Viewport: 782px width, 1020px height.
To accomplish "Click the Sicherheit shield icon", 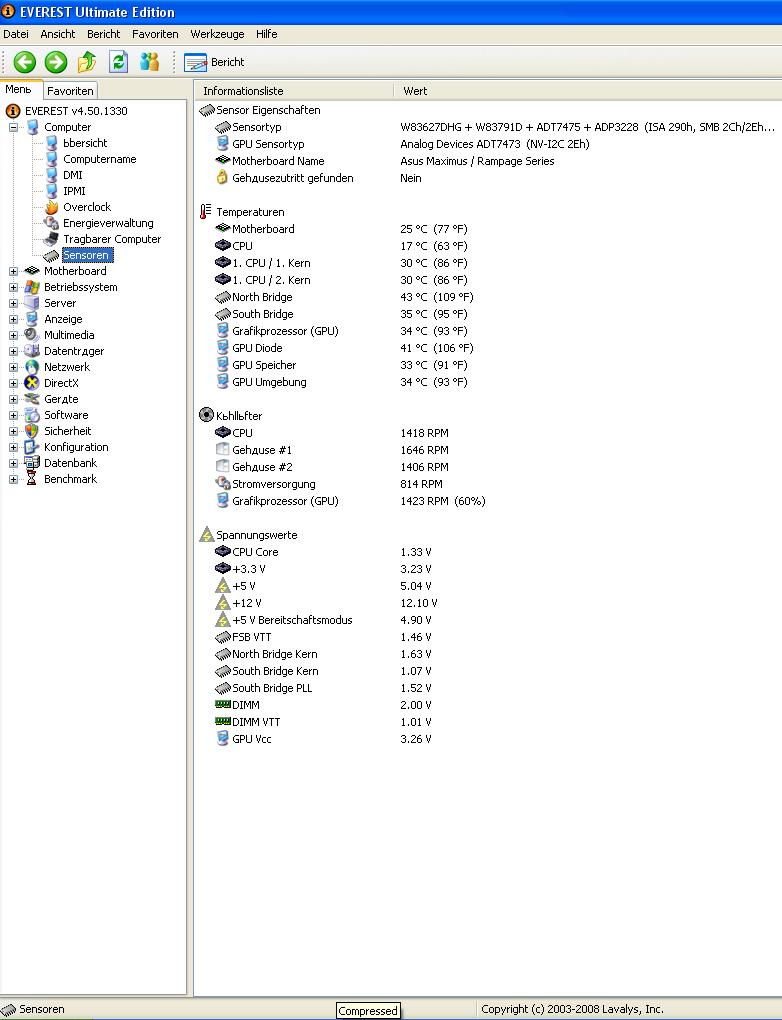I will 31,431.
